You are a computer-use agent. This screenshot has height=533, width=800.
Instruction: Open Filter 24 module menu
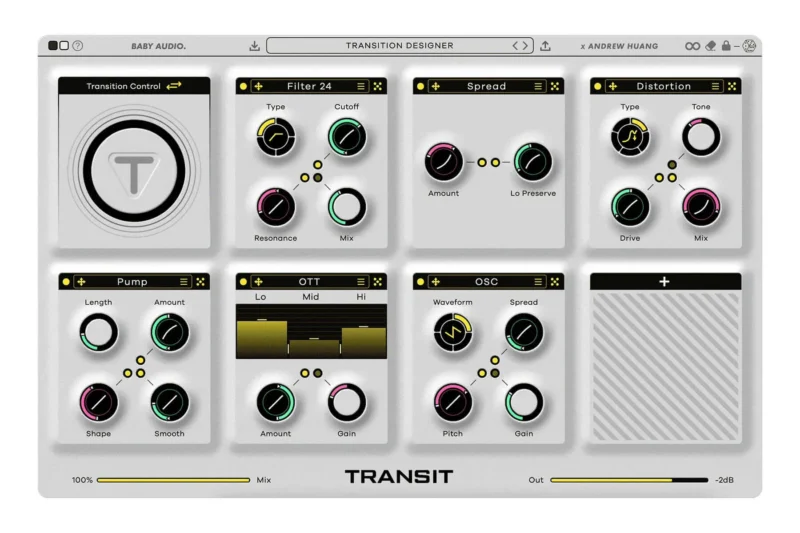(x=361, y=86)
